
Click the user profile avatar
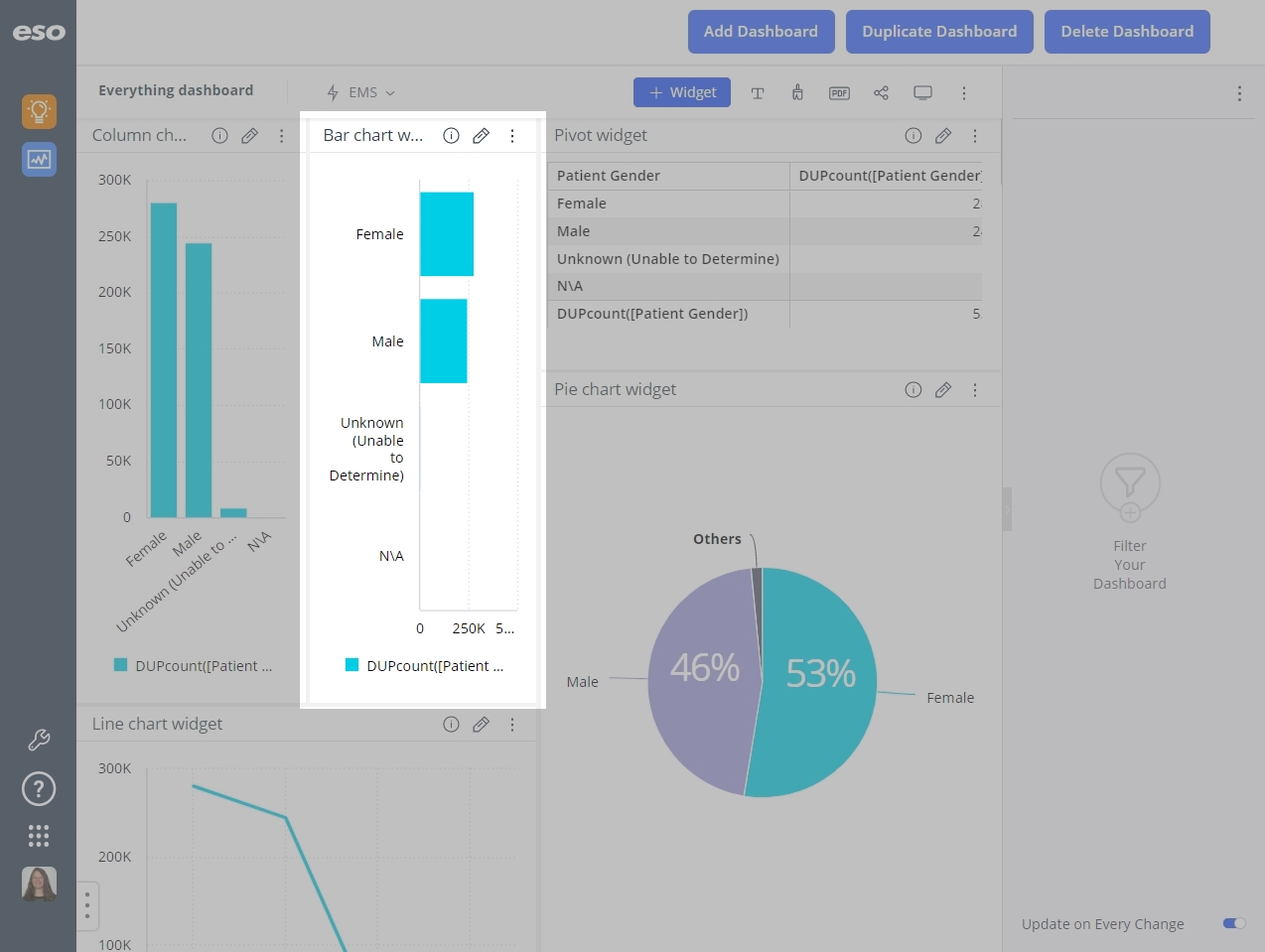tap(39, 884)
